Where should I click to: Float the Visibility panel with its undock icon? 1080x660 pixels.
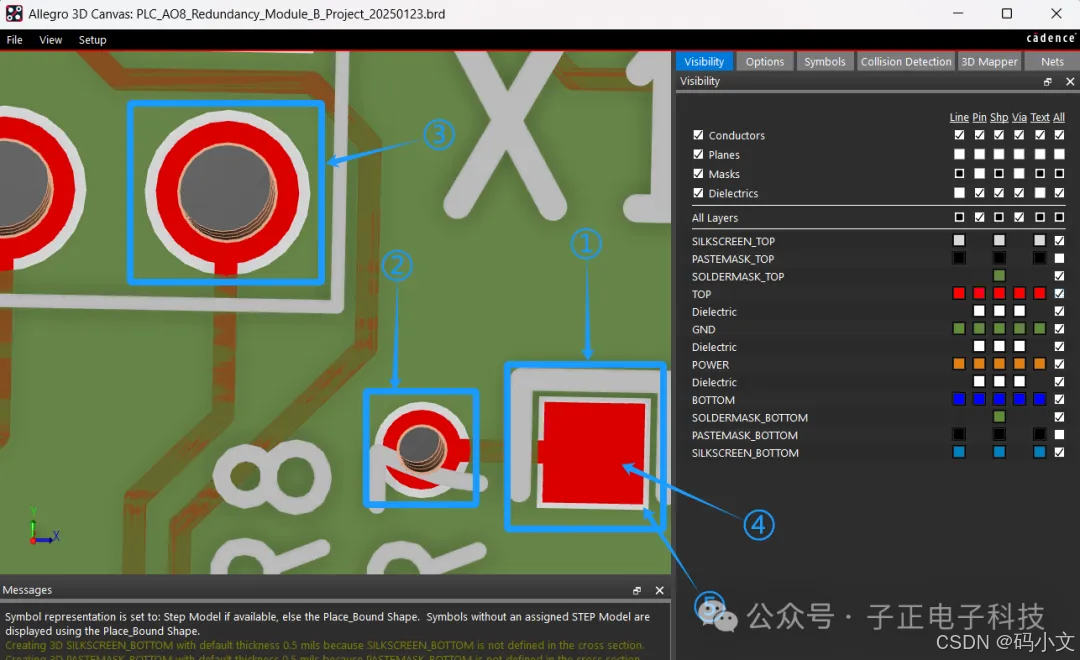pos(1048,81)
